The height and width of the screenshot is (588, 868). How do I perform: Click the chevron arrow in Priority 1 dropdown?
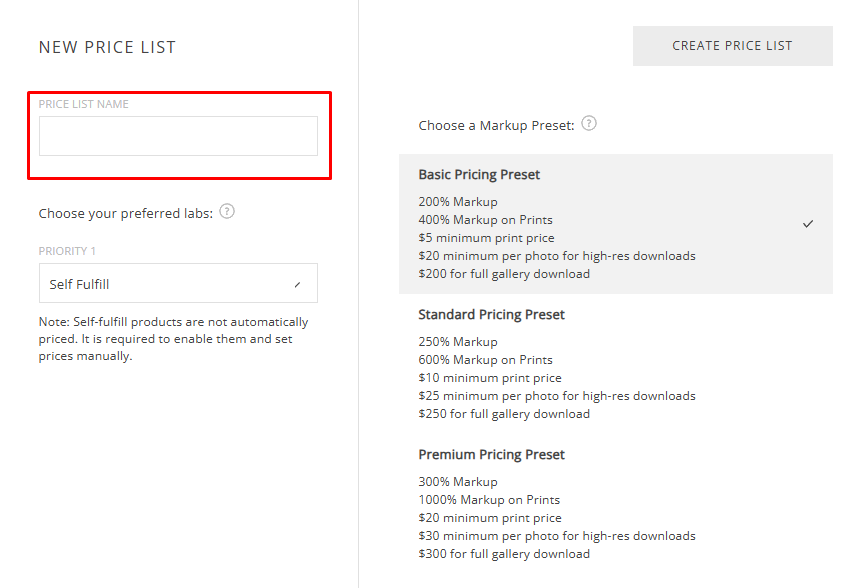(x=297, y=285)
